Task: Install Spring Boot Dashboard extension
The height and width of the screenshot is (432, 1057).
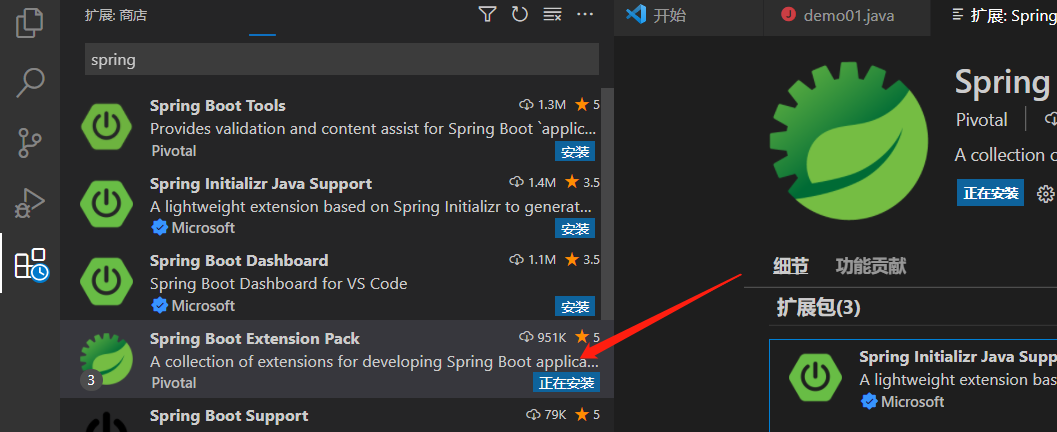Action: (x=575, y=307)
